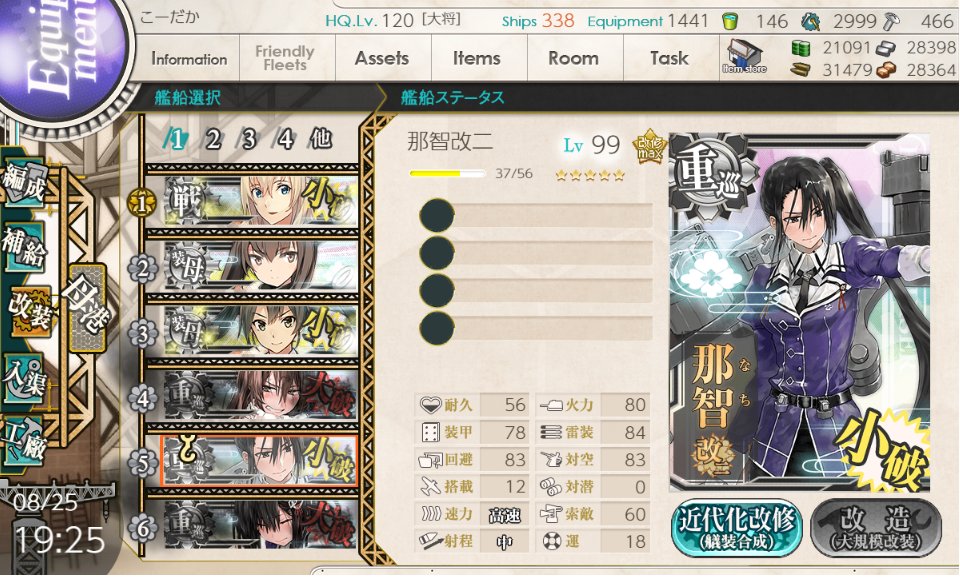Open the Task menu
Screen dimensions: 960x577
(x=669, y=59)
